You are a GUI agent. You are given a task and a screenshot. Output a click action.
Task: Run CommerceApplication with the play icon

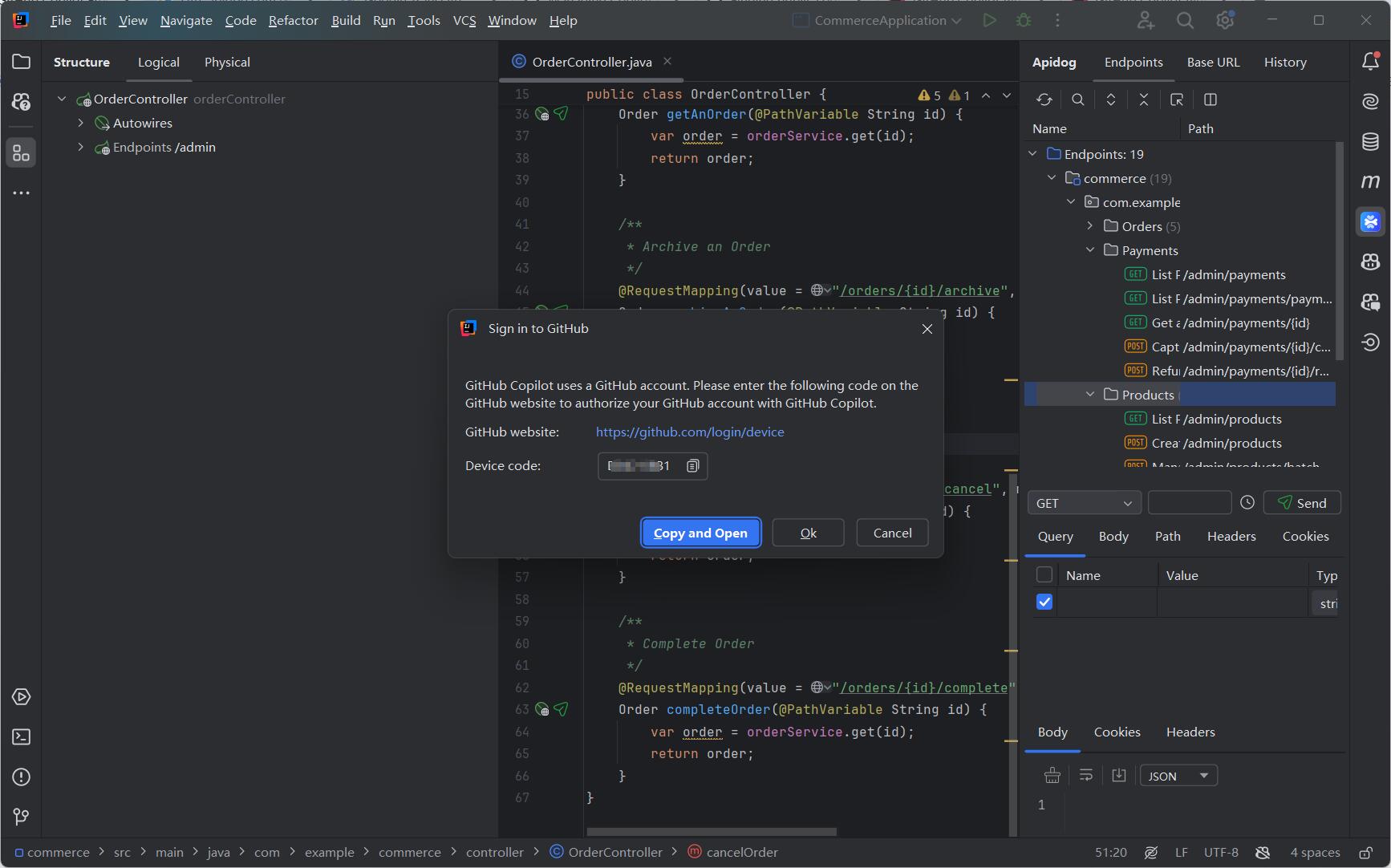coord(990,21)
